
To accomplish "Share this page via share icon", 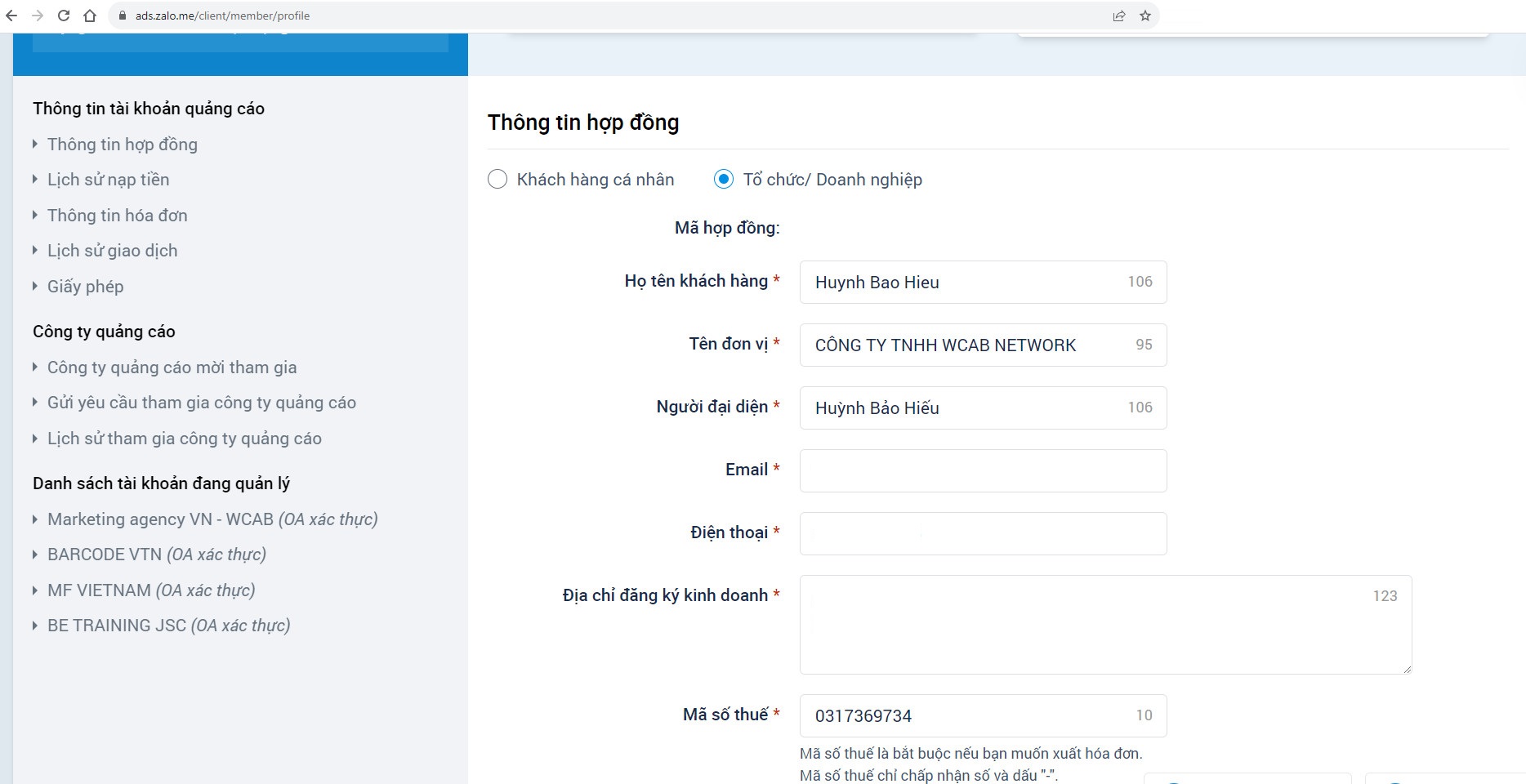I will point(1119,16).
